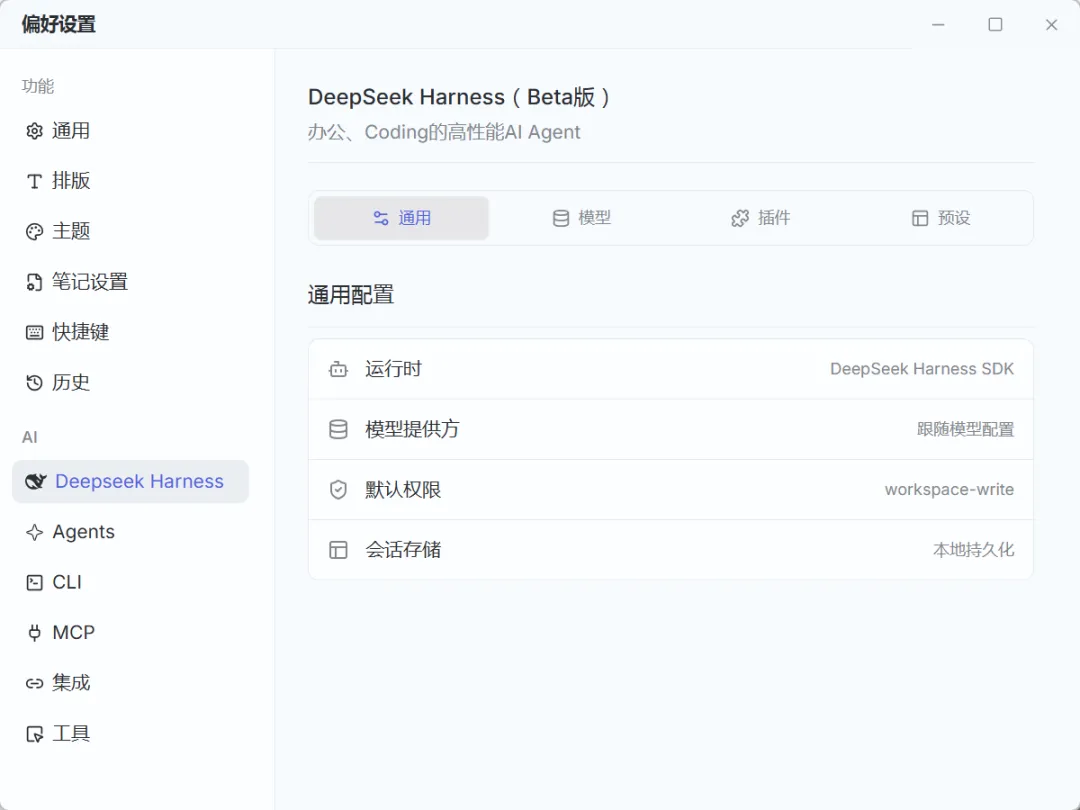Image resolution: width=1080 pixels, height=810 pixels.
Task: Switch to the 通用 tab in Harness panel
Action: (402, 218)
